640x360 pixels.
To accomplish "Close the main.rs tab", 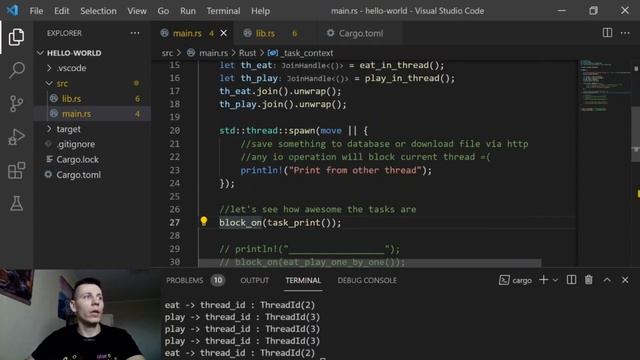I will 224,33.
